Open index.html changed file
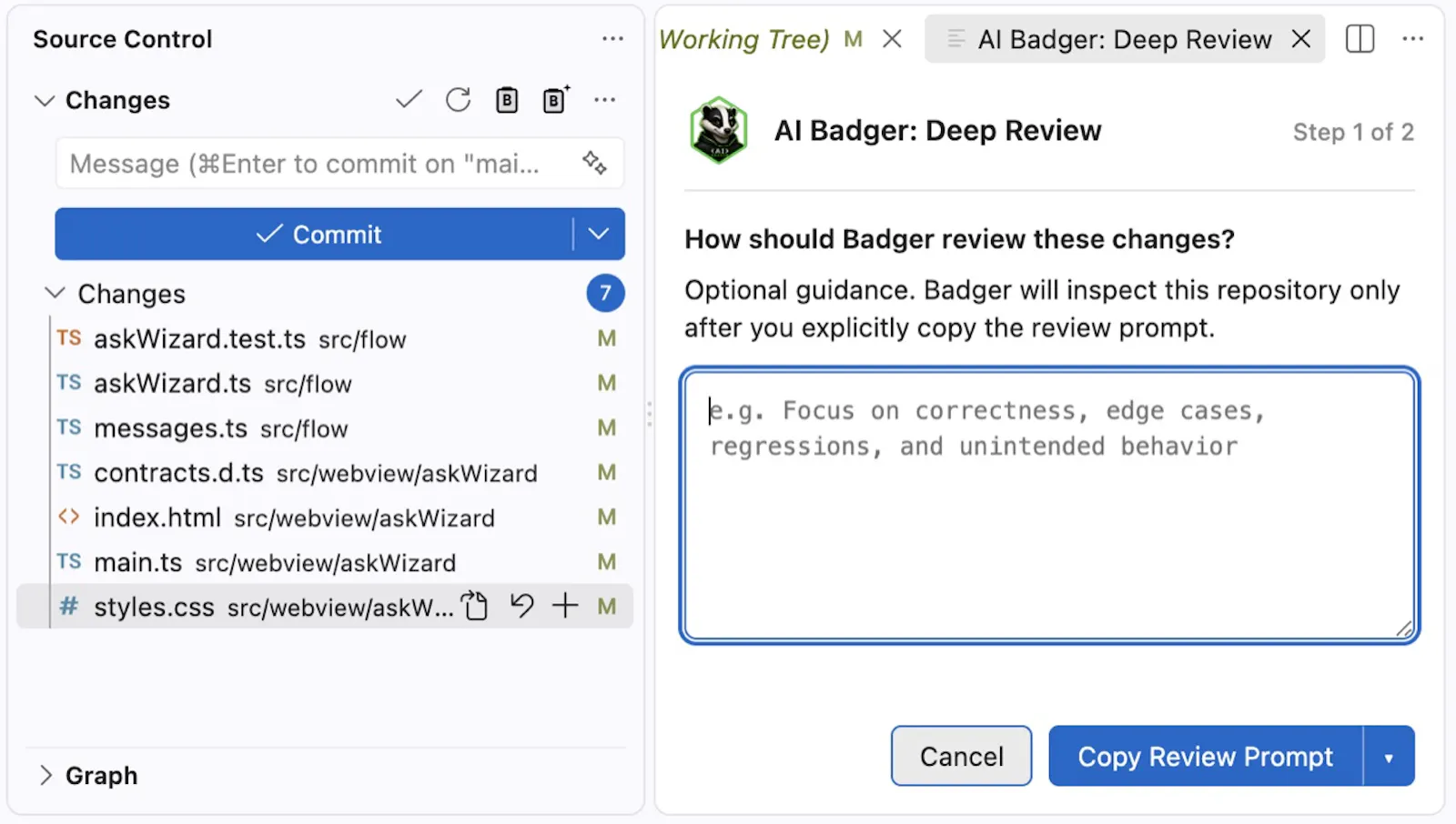Viewport: 1456px width, 824px height. click(x=325, y=517)
